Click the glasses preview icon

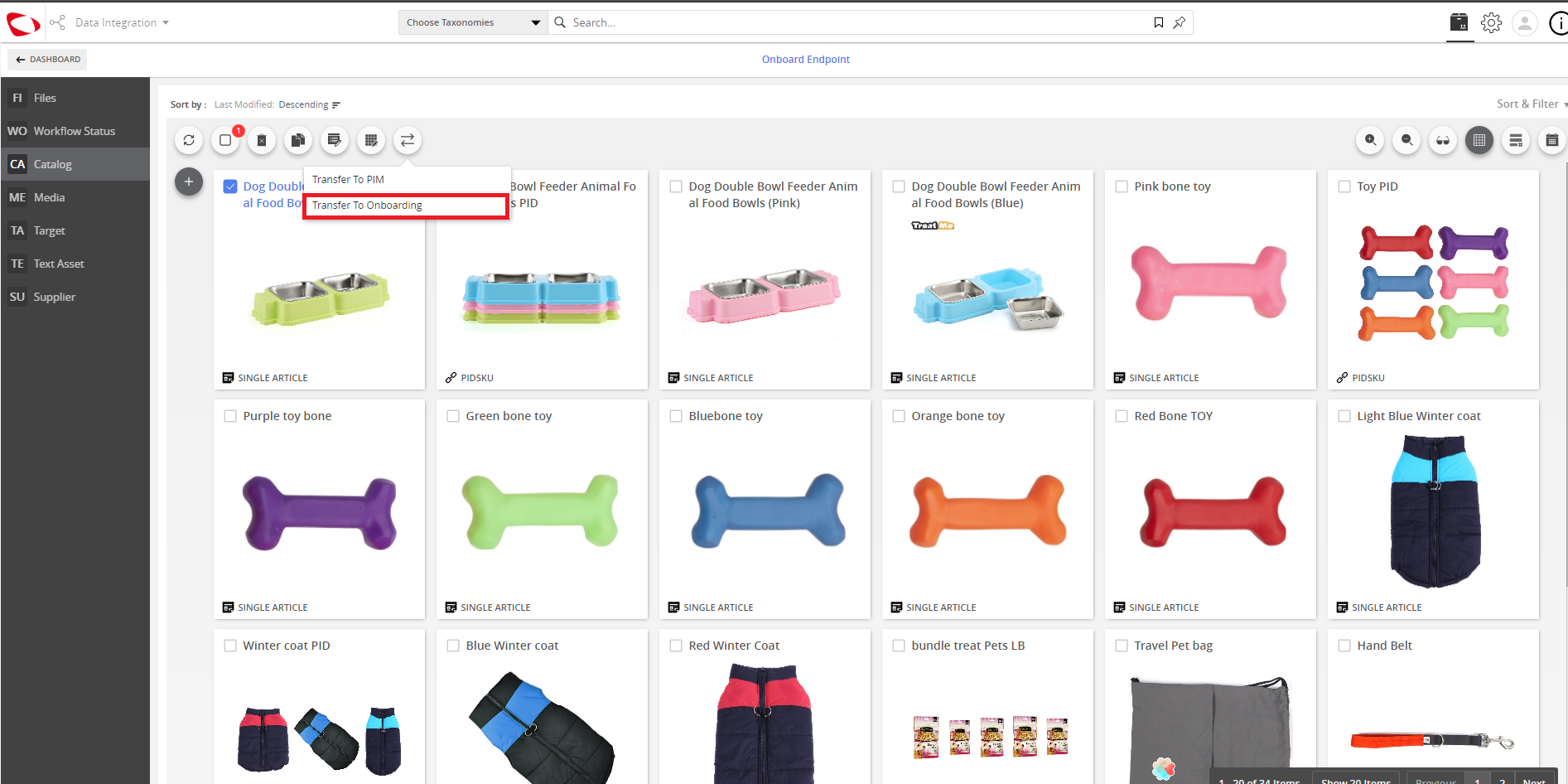pyautogui.click(x=1443, y=140)
